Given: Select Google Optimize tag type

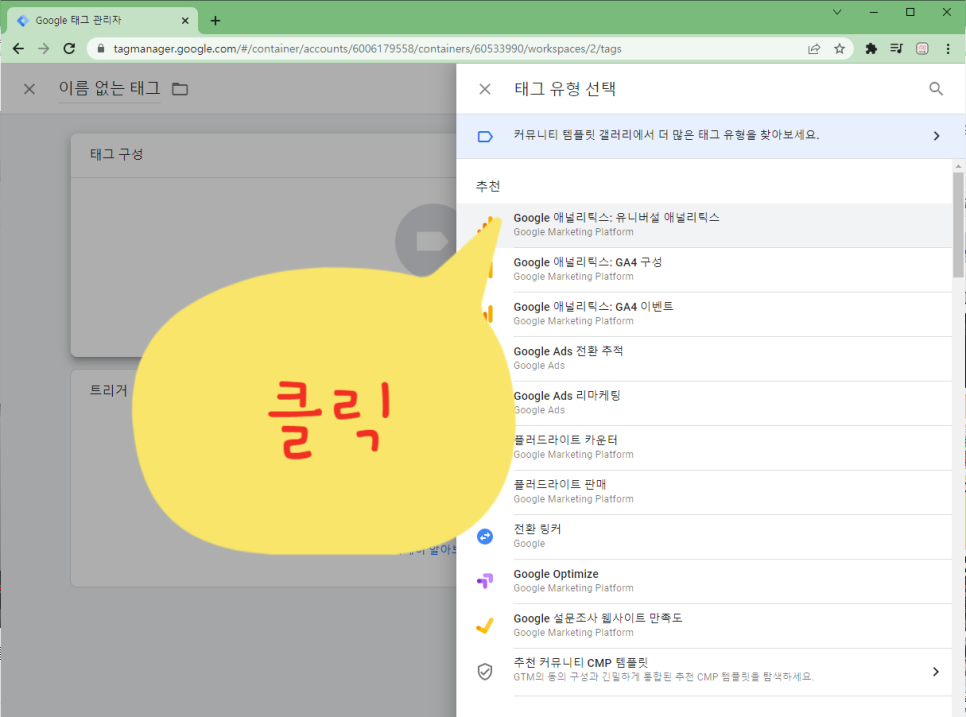Looking at the screenshot, I should pos(704,581).
